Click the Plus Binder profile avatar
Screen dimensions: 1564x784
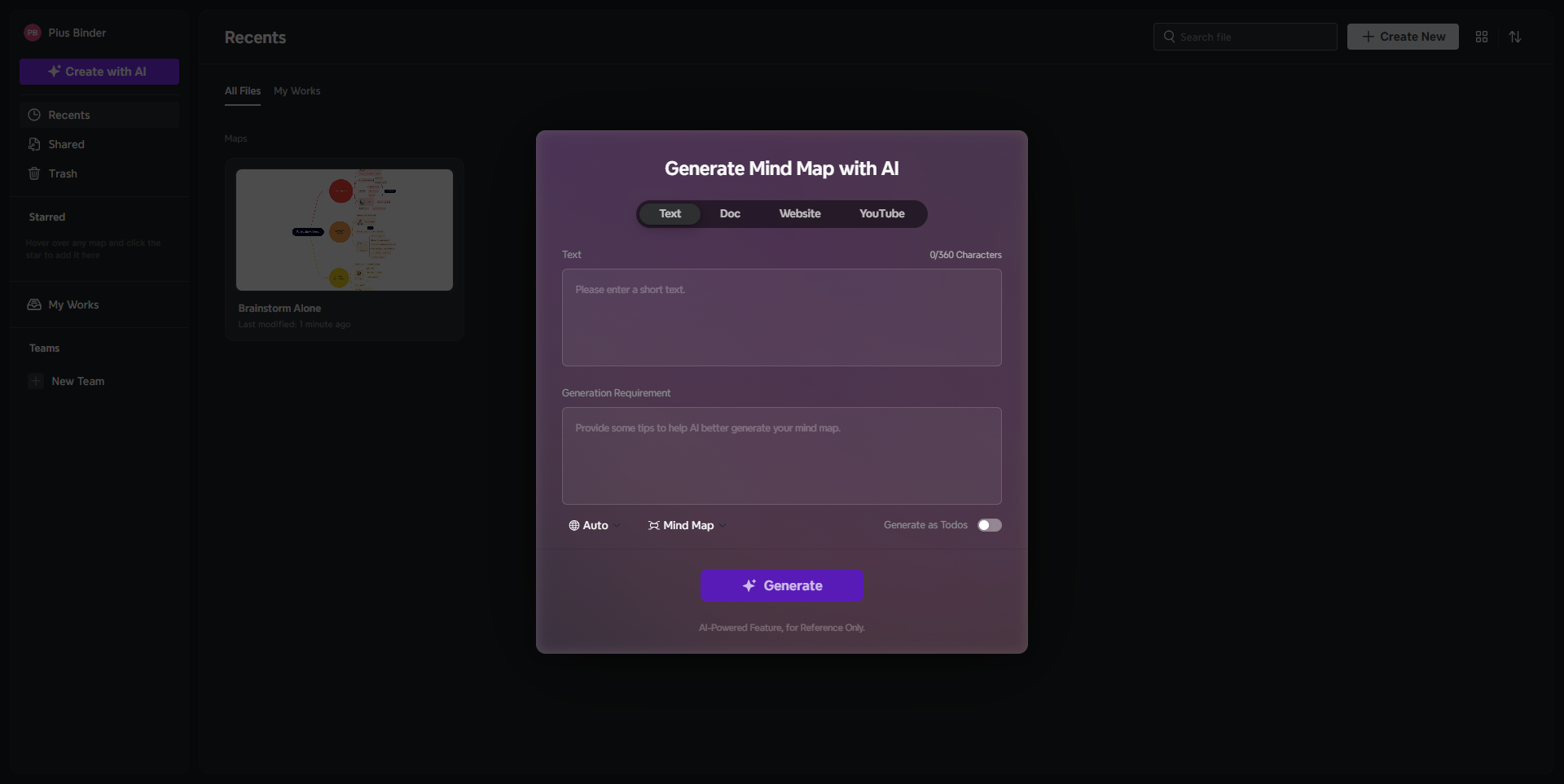click(33, 33)
